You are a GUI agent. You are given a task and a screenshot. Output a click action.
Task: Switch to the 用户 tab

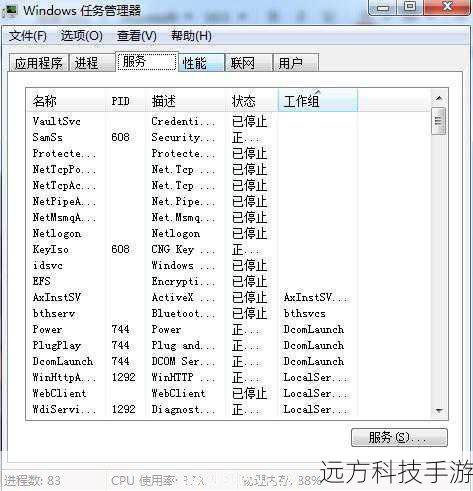296,63
